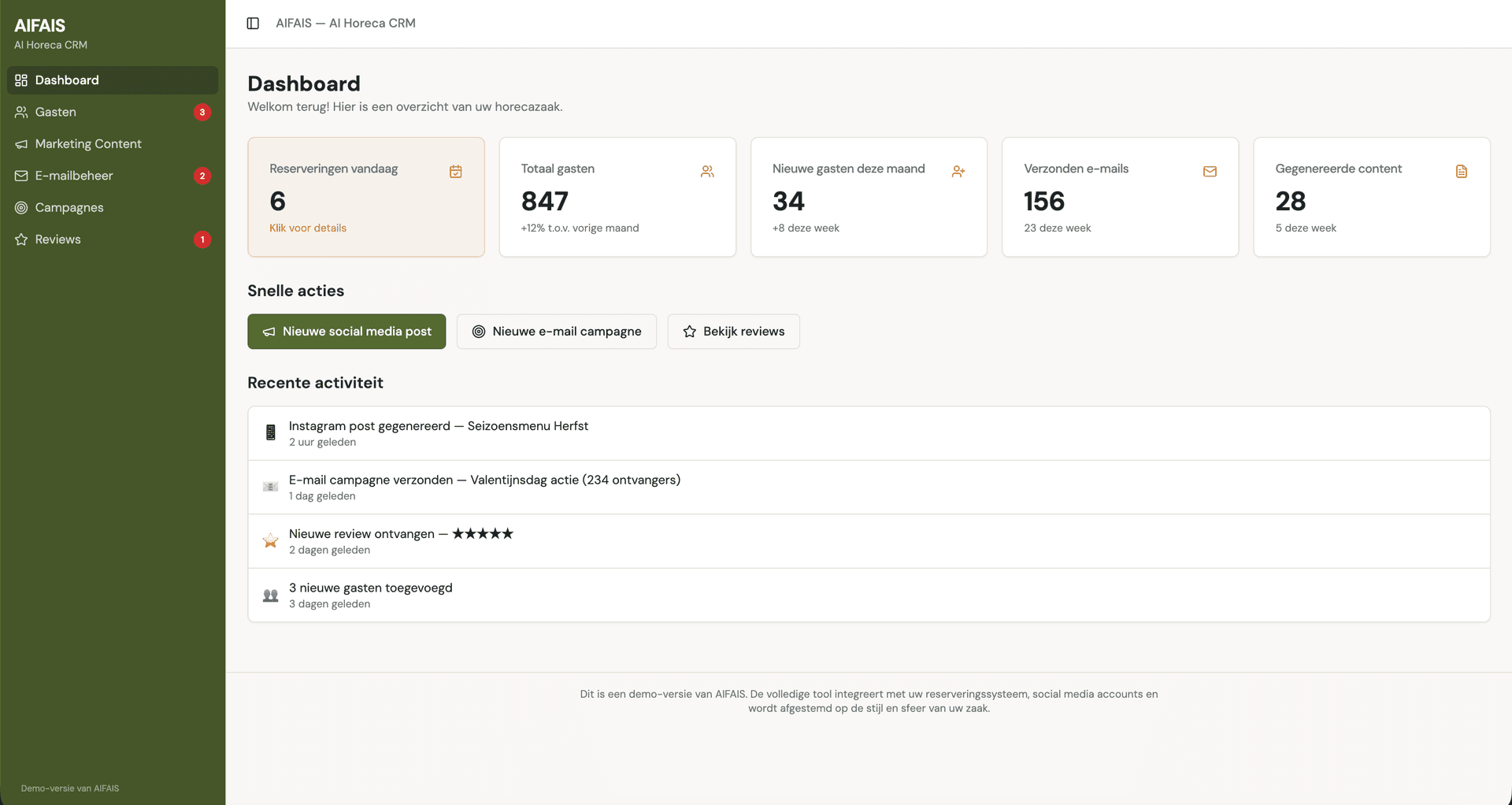Click the add-guest icon on Nieuwe gasten card
The width and height of the screenshot is (1512, 805).
click(x=958, y=171)
